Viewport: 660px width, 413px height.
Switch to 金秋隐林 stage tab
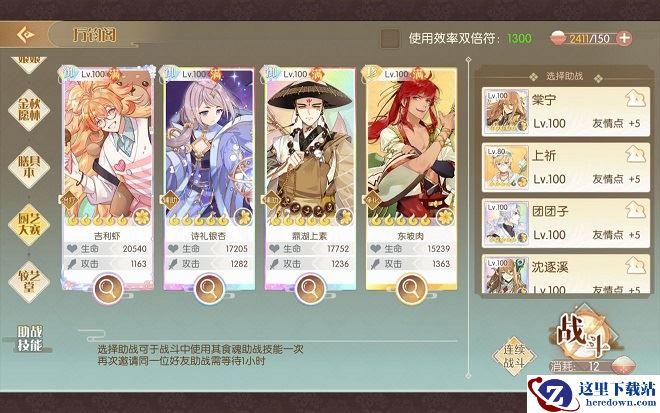(29, 109)
